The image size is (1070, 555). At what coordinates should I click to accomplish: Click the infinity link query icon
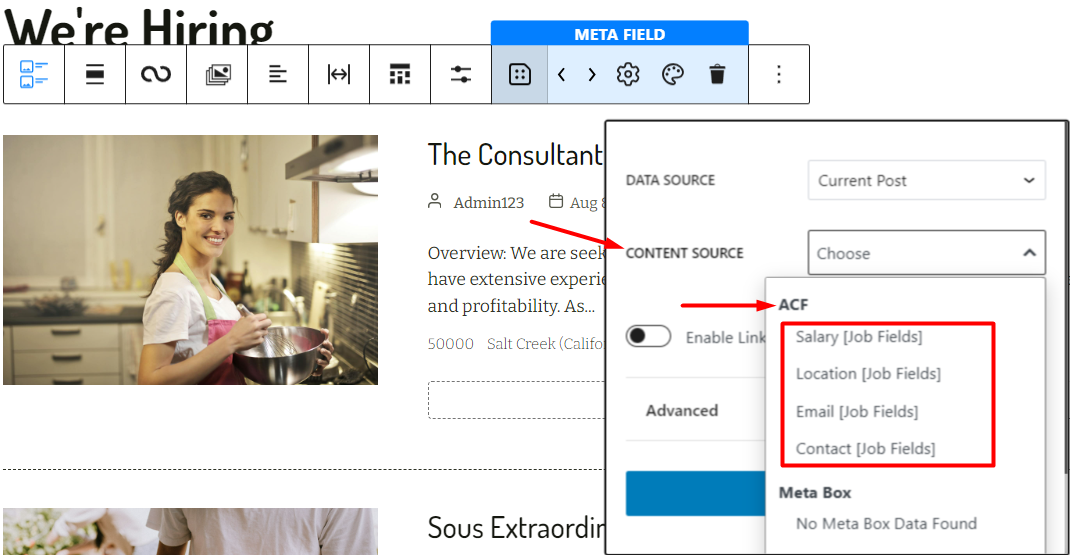coord(156,74)
